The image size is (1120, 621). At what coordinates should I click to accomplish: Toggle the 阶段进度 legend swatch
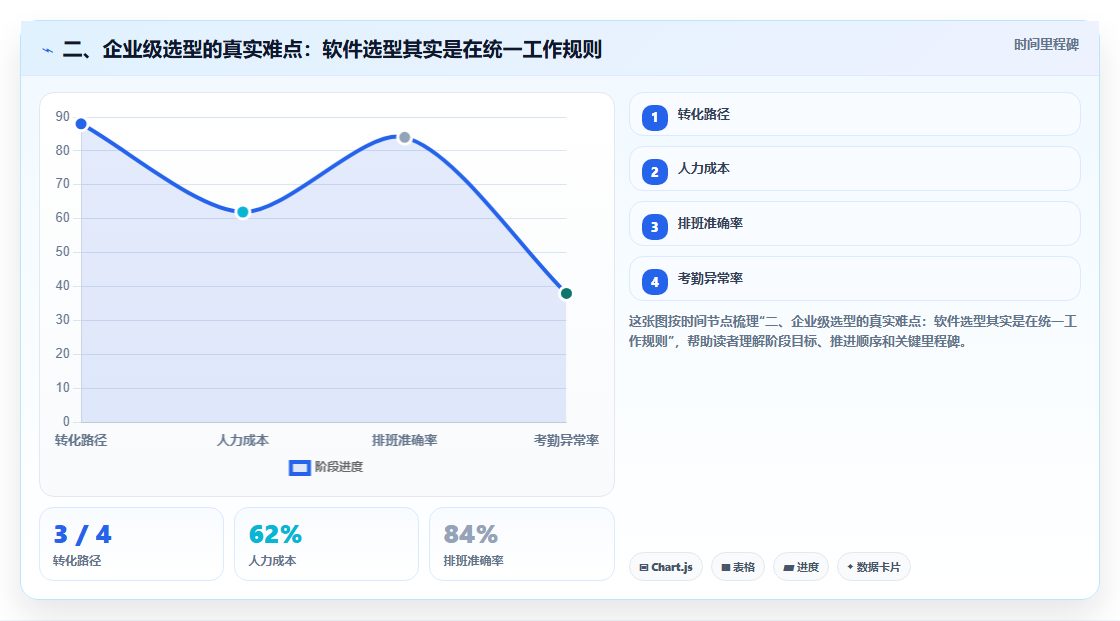click(x=299, y=467)
